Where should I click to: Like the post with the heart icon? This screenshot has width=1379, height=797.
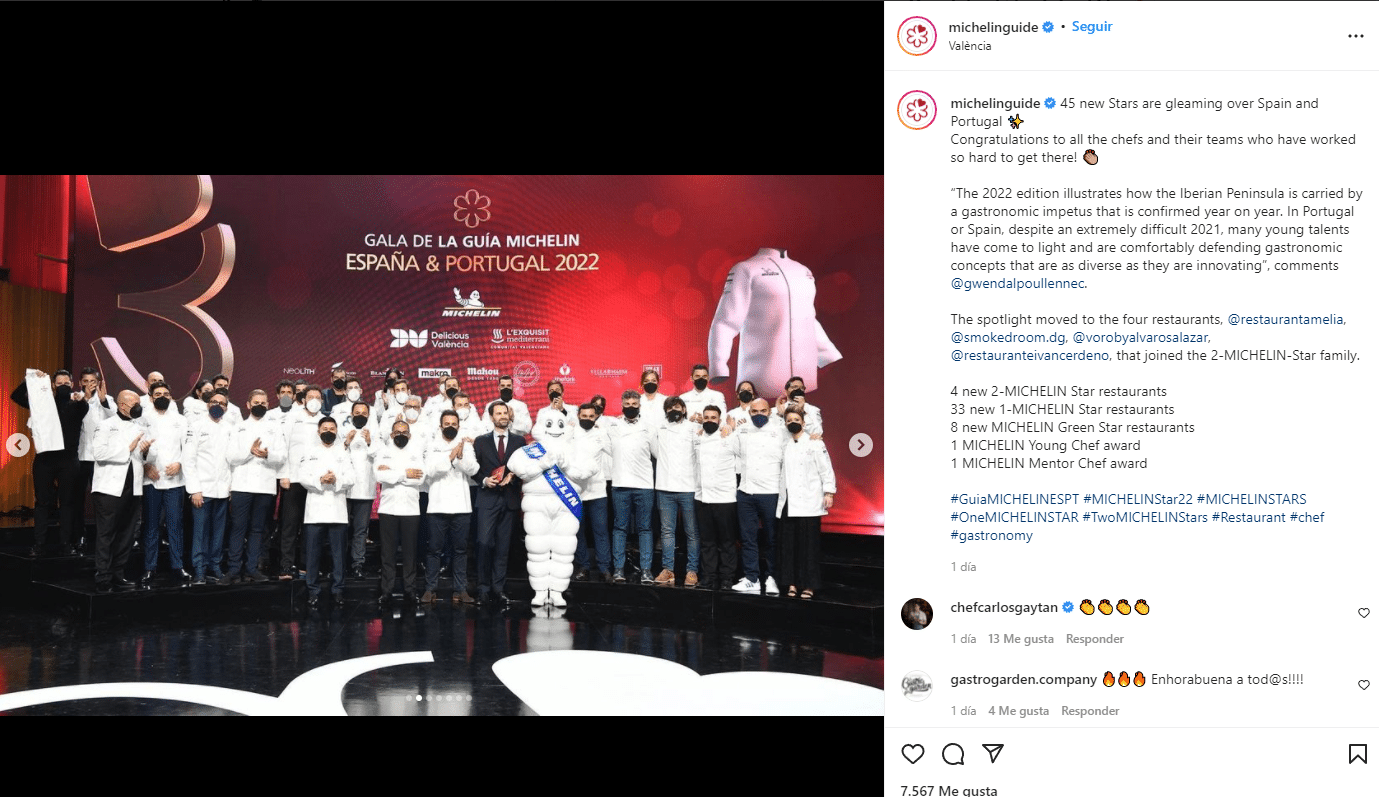(913, 753)
